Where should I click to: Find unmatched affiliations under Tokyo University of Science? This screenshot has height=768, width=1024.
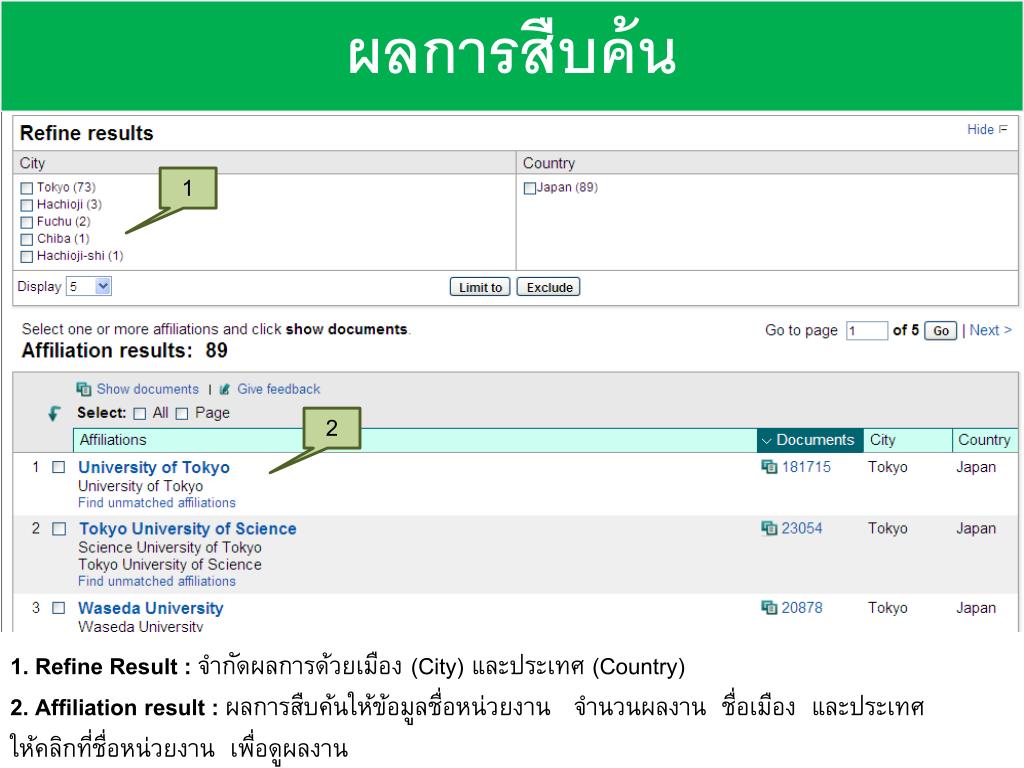point(157,581)
